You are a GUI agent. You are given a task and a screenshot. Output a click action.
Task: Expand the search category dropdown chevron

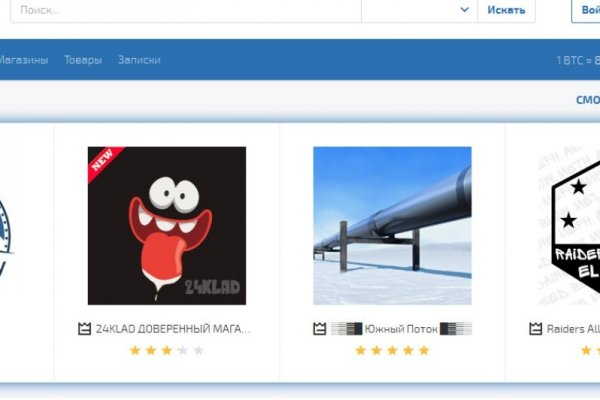point(464,10)
